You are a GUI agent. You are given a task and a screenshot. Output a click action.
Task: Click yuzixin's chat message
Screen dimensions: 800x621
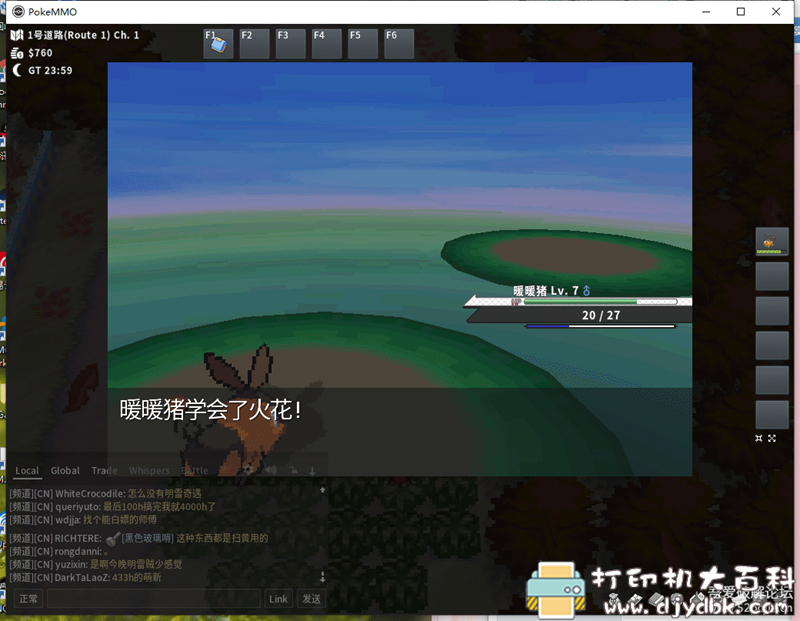click(x=95, y=564)
